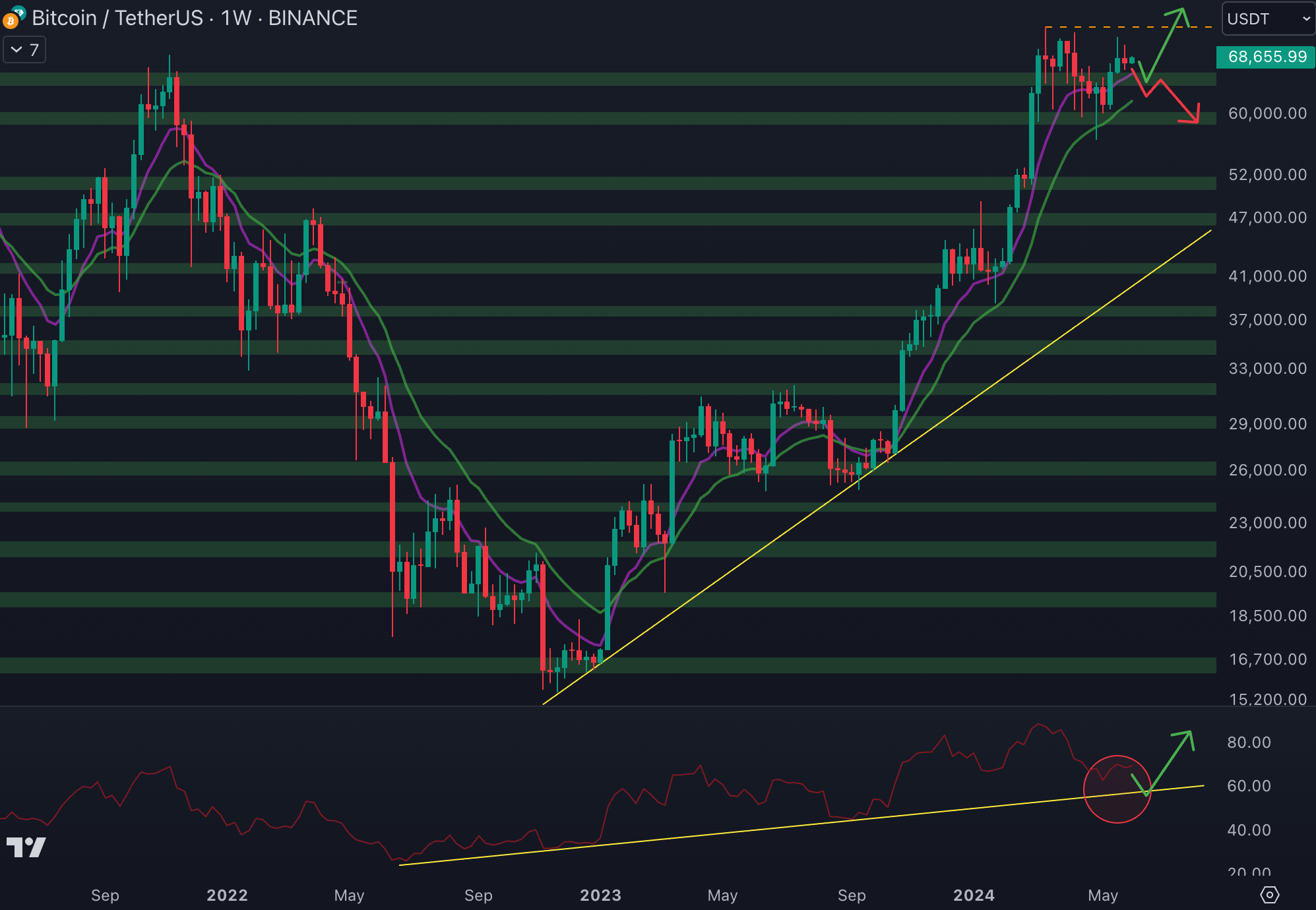Click the USDT dropdown chevron arrow
This screenshot has height=910, width=1316.
click(1305, 18)
